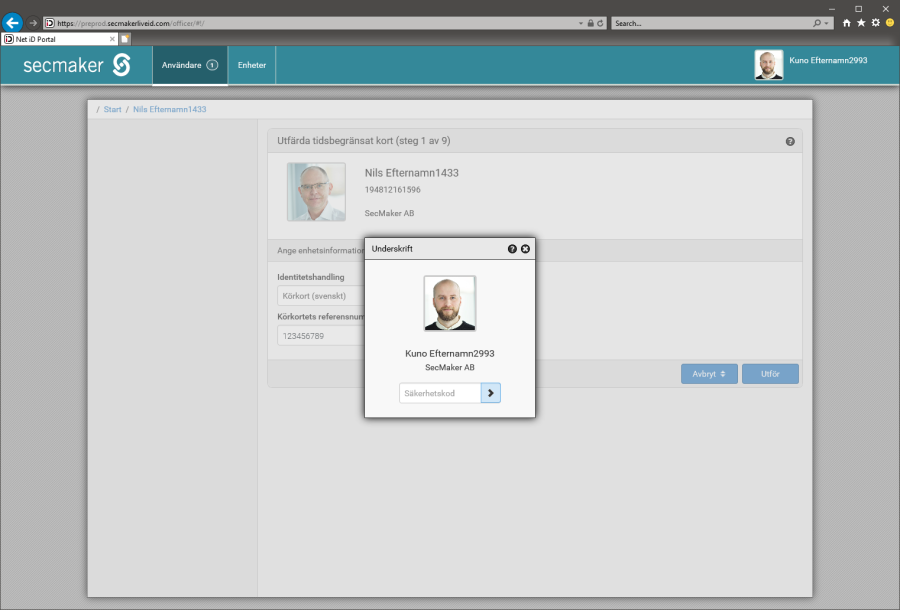Close the Underskrift dialog with X icon

point(525,248)
